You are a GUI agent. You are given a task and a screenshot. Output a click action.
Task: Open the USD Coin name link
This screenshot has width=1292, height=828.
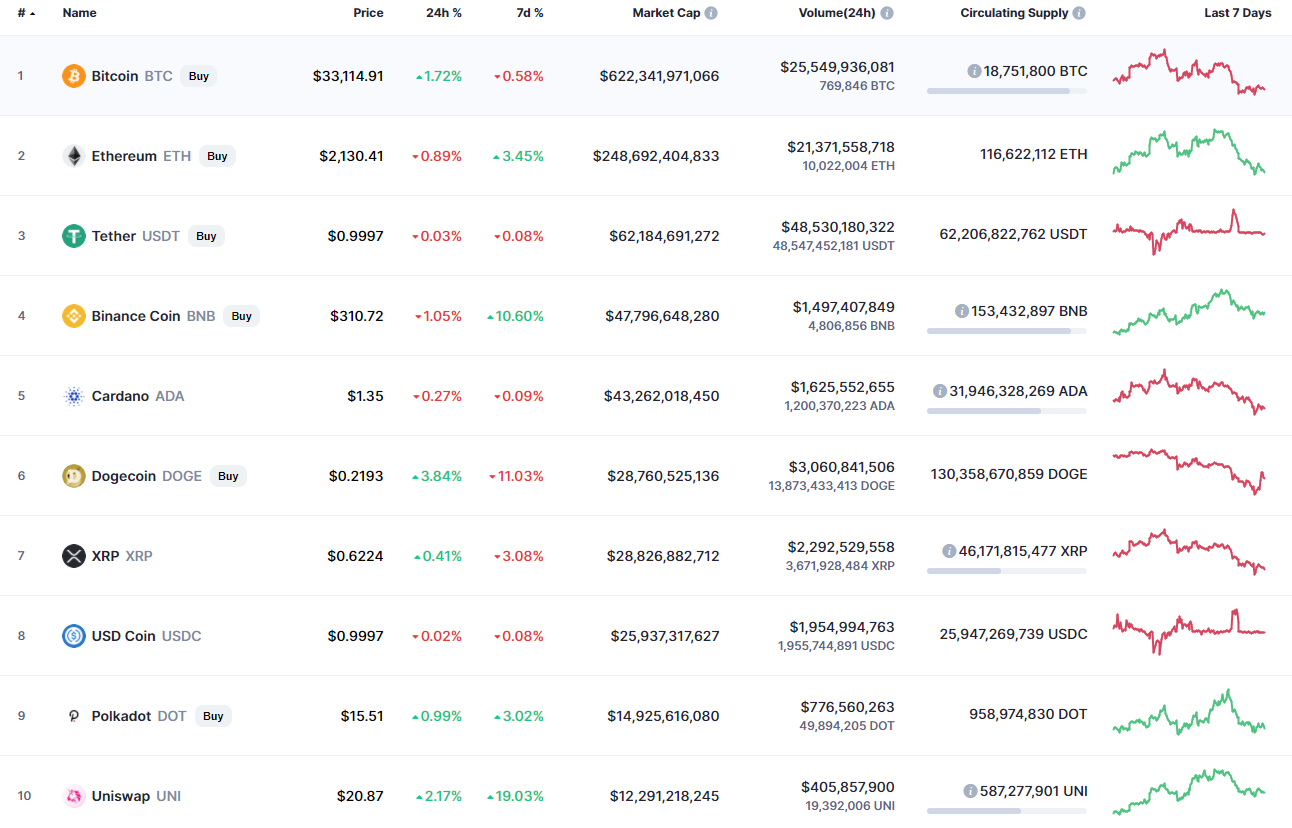(123, 636)
